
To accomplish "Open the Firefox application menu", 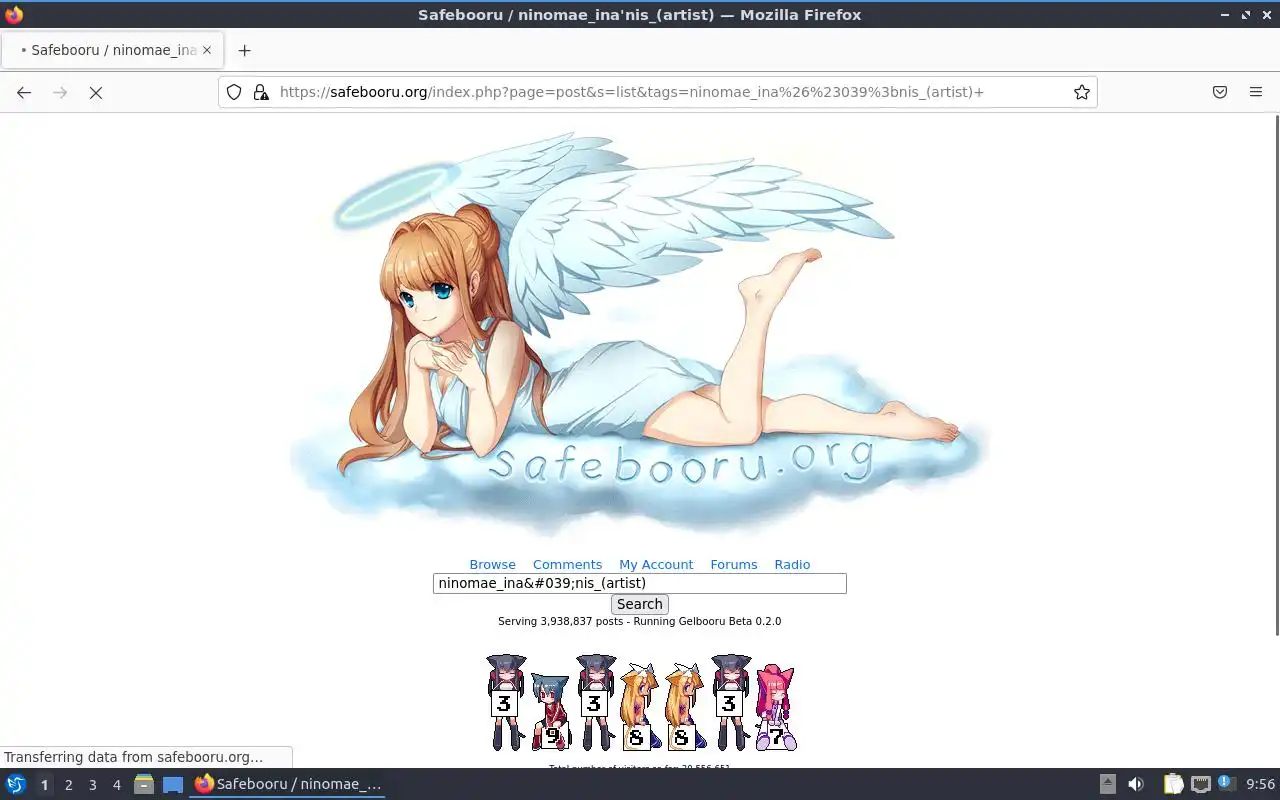I will pos(1256,92).
